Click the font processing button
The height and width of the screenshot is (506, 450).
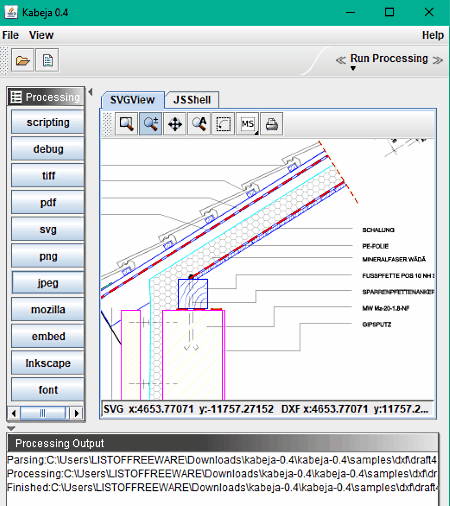(48, 389)
